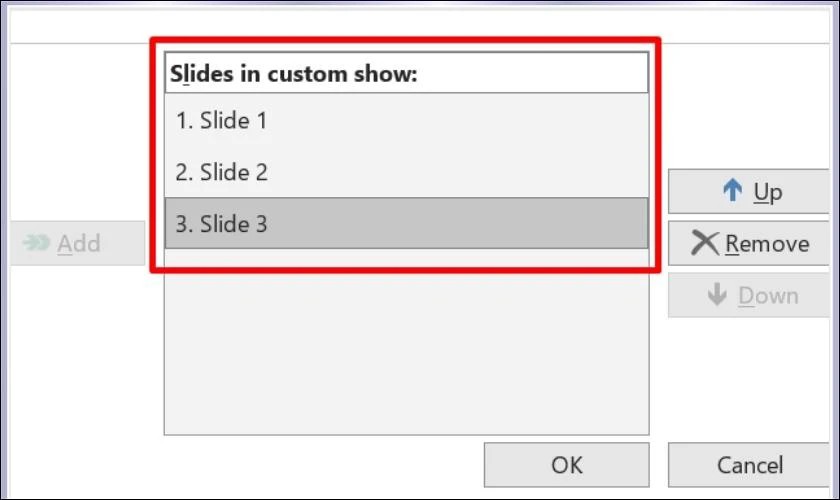The image size is (840, 500).
Task: Click the X icon beside Remove
Action: [x=704, y=243]
